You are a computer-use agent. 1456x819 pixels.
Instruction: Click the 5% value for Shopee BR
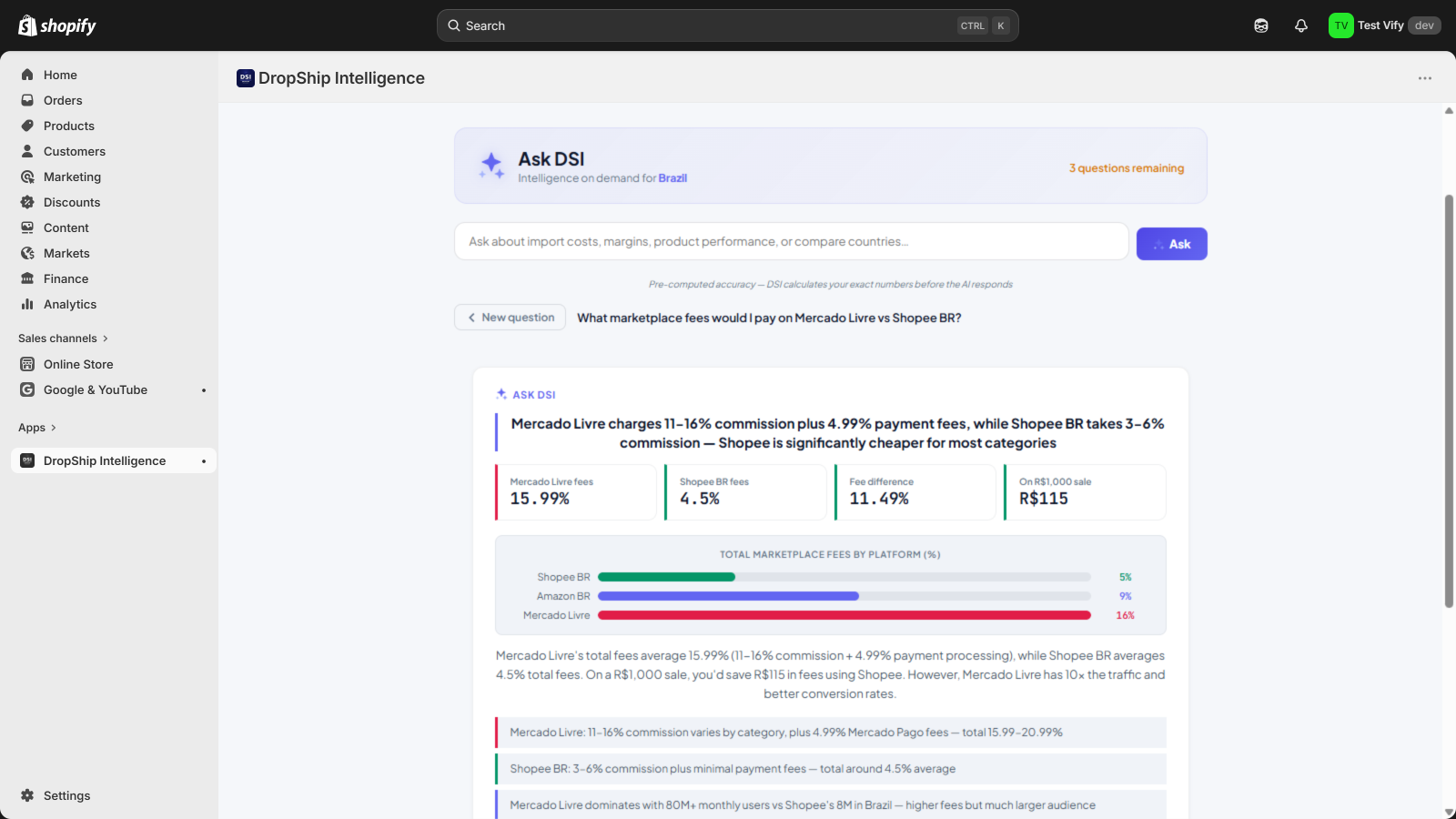pyautogui.click(x=1126, y=577)
